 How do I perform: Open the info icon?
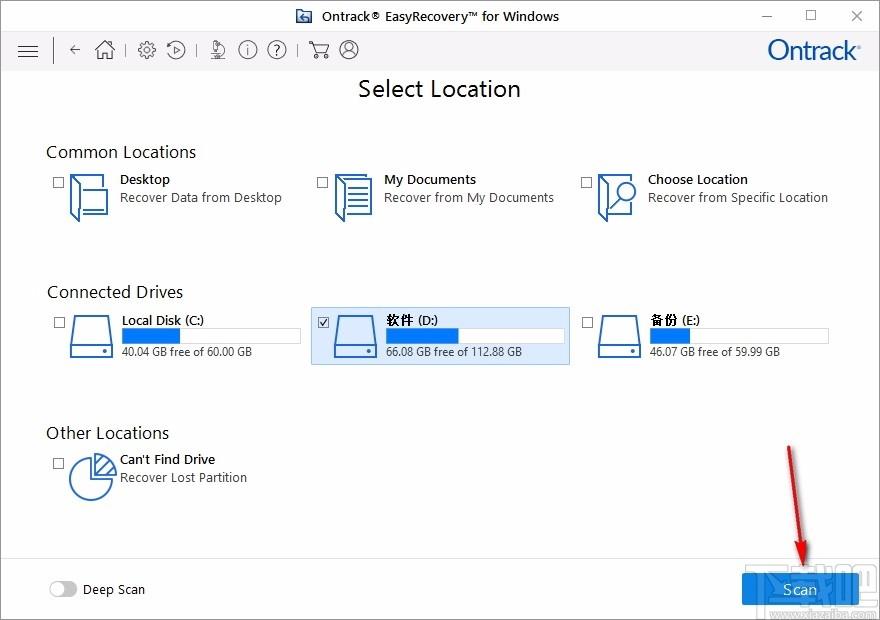pos(248,50)
